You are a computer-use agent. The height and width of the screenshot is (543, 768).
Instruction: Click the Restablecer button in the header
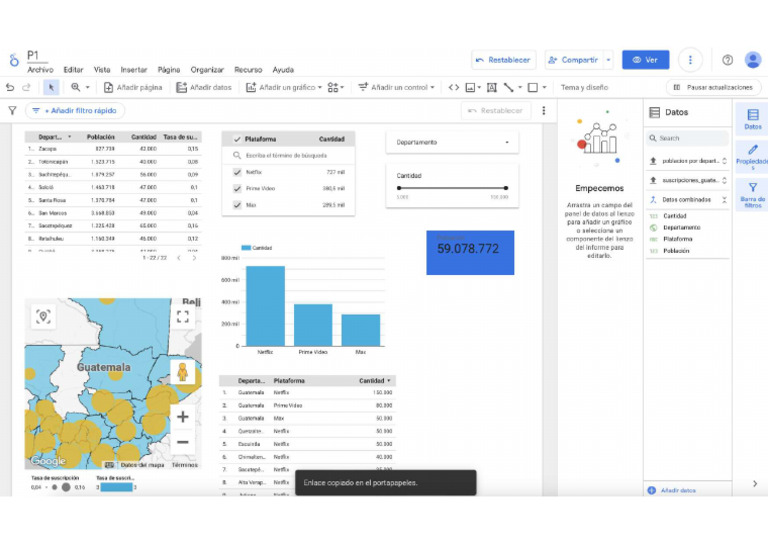click(x=504, y=60)
